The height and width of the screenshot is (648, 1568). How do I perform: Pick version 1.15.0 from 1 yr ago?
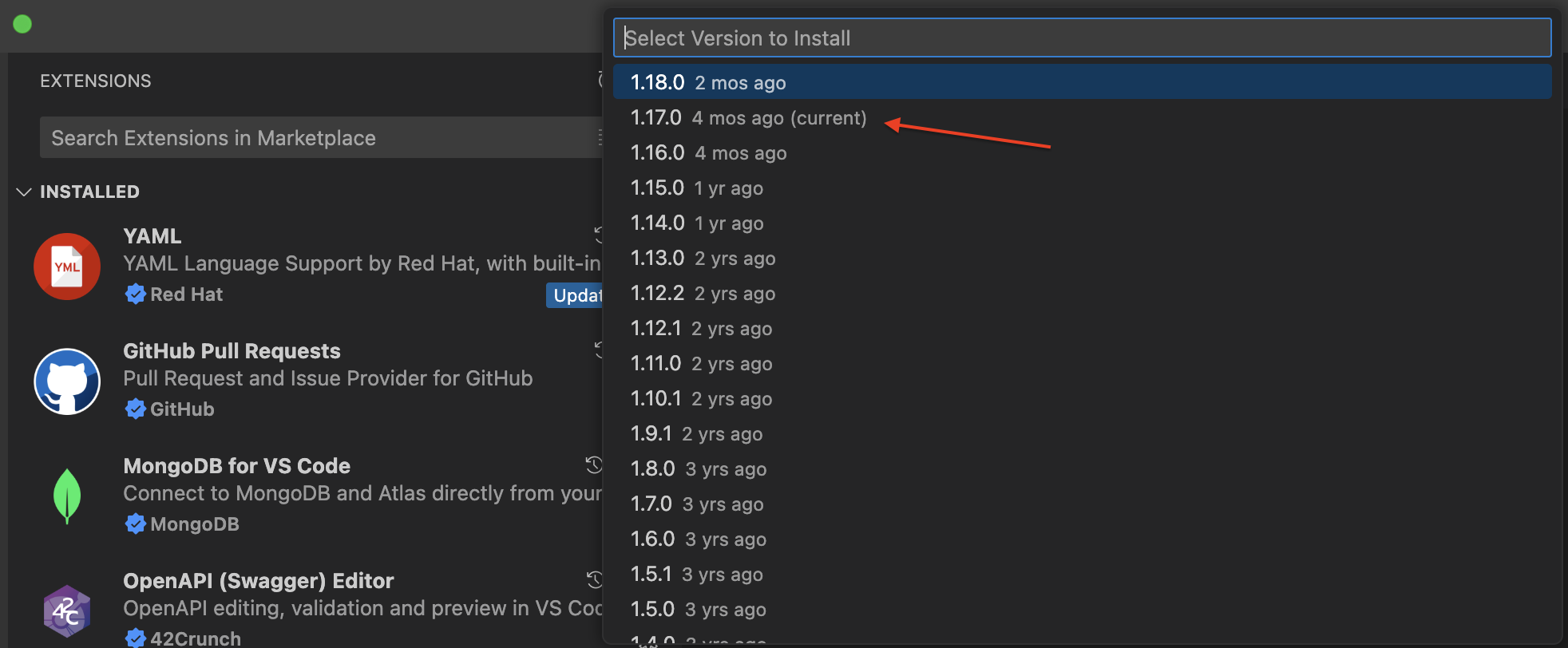[x=1082, y=188]
